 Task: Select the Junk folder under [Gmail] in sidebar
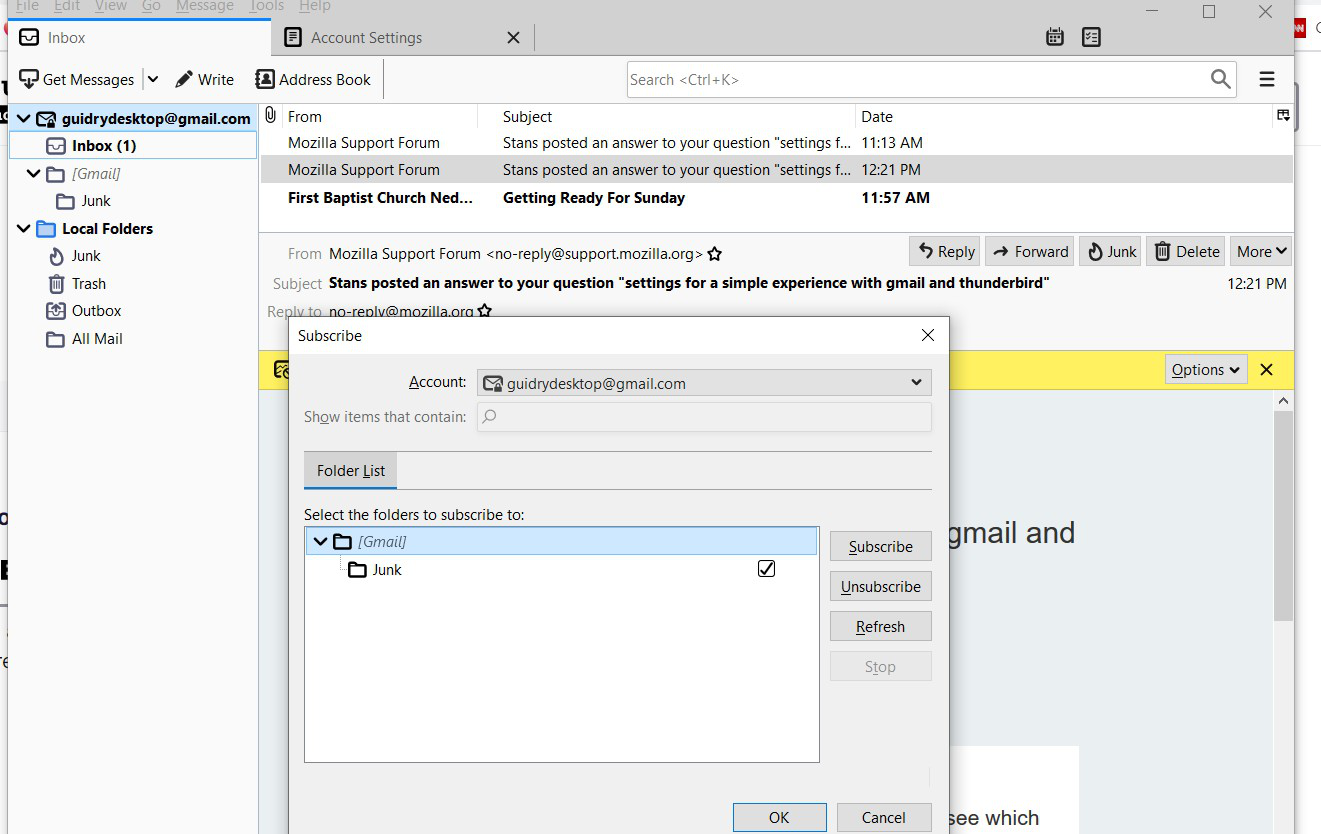click(x=95, y=200)
